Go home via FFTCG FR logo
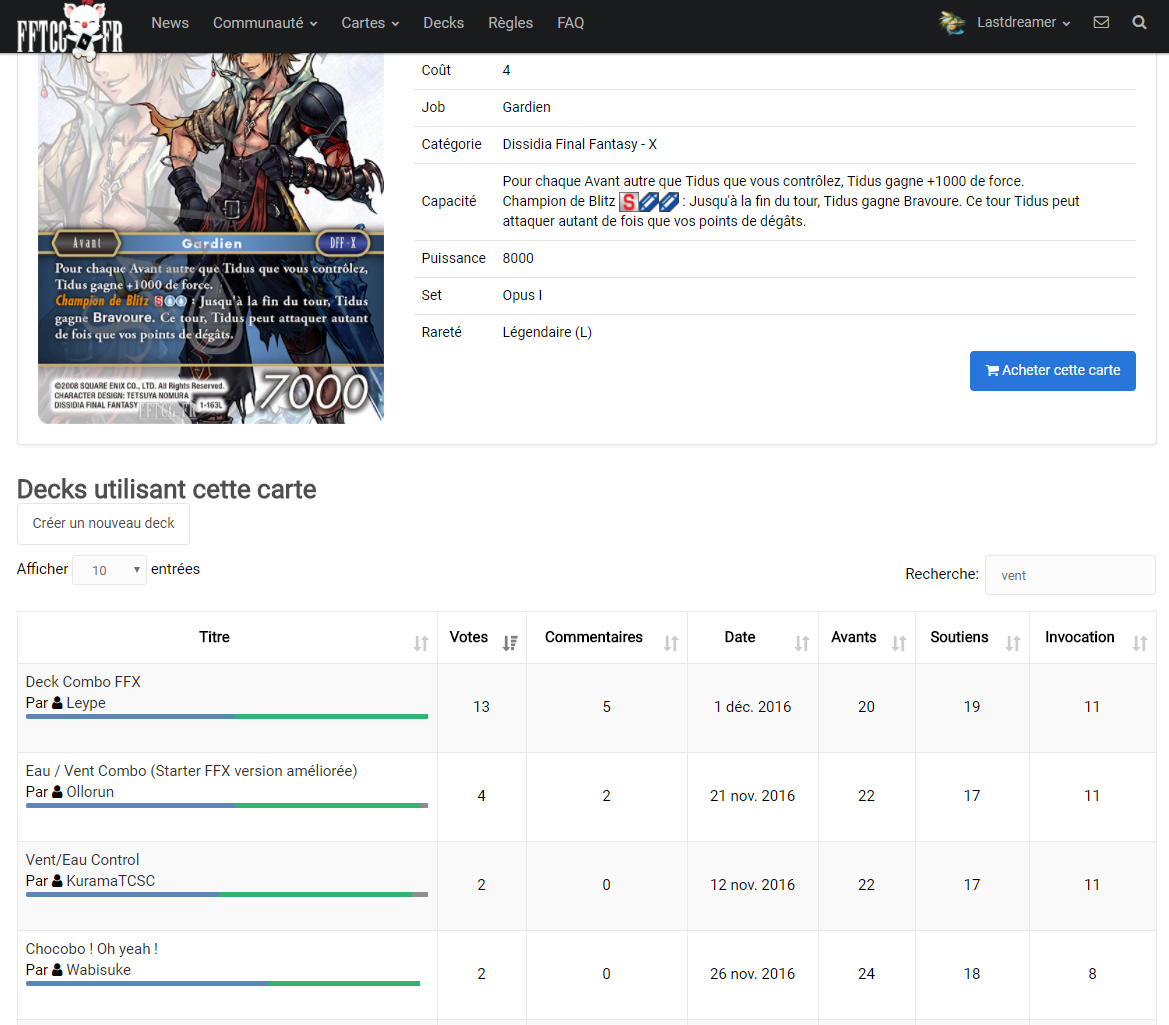 70,30
